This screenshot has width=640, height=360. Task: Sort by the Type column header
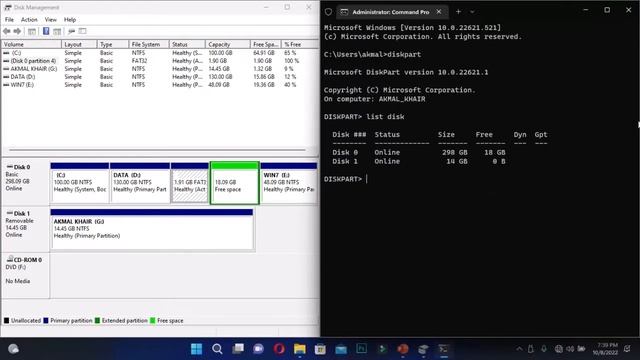pos(113,44)
